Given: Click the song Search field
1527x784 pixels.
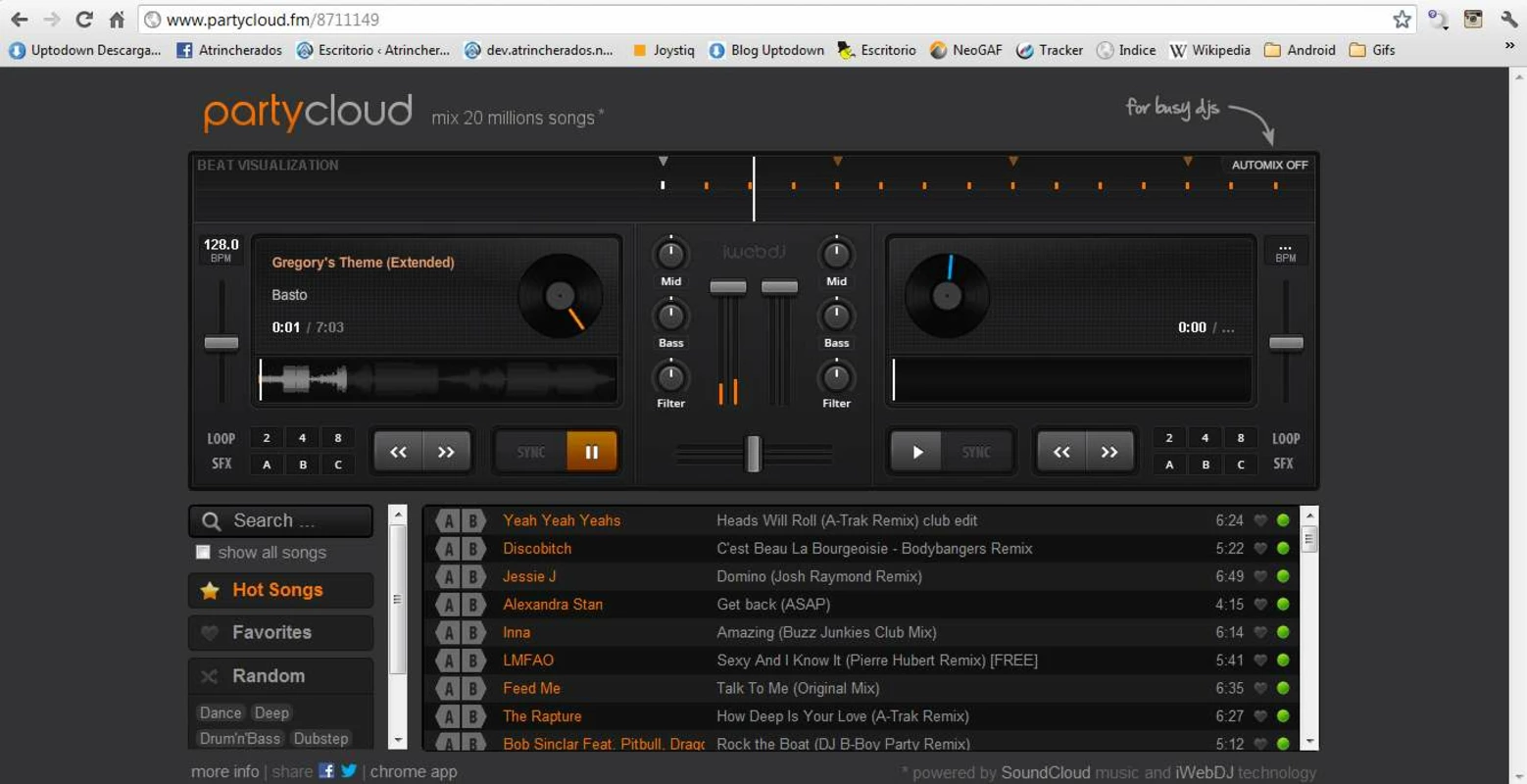Looking at the screenshot, I should click(x=281, y=520).
